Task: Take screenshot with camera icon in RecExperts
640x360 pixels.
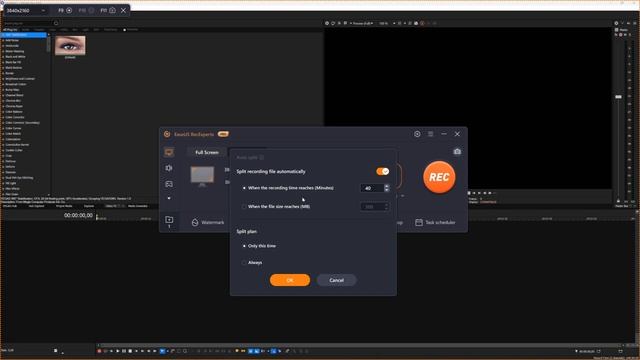Action: click(x=457, y=152)
